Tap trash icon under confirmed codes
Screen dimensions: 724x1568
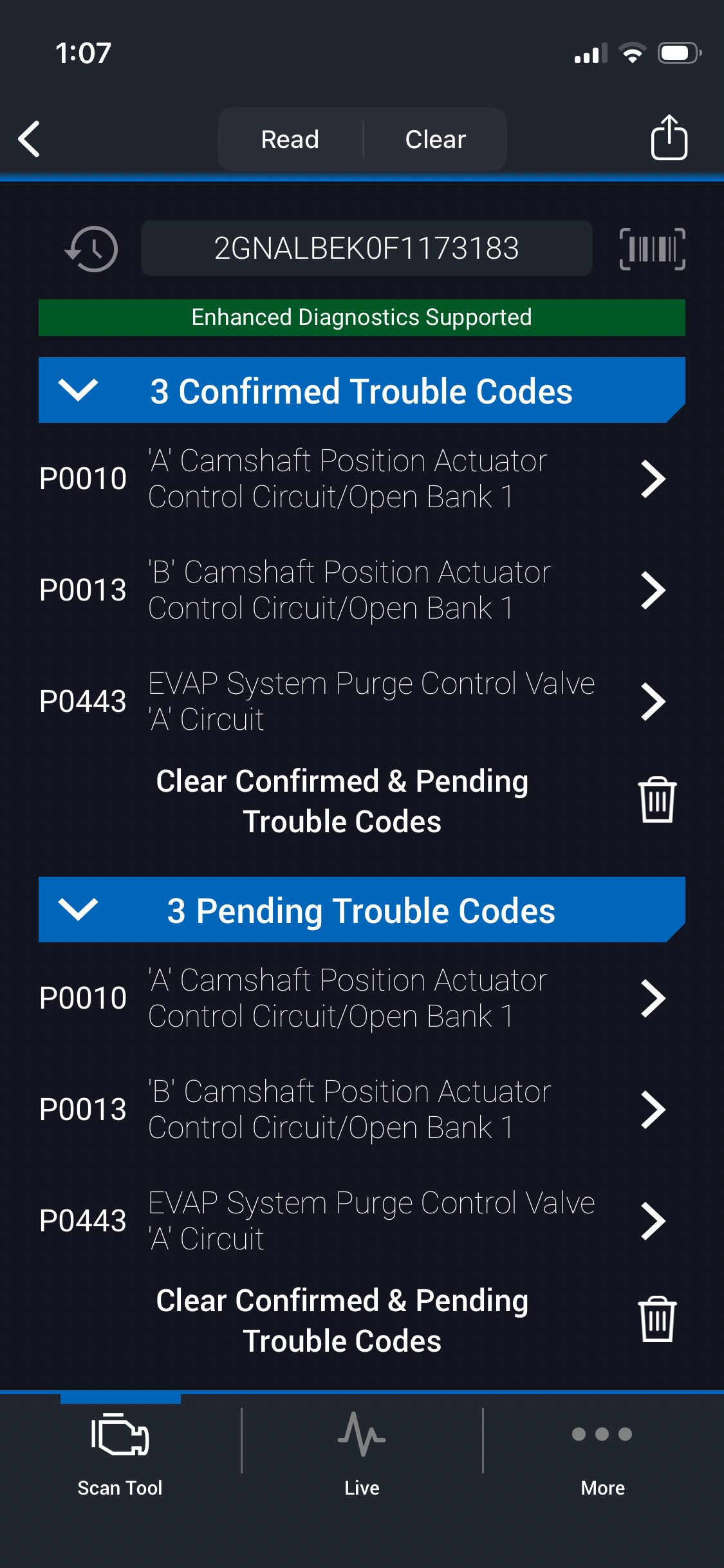pos(657,800)
